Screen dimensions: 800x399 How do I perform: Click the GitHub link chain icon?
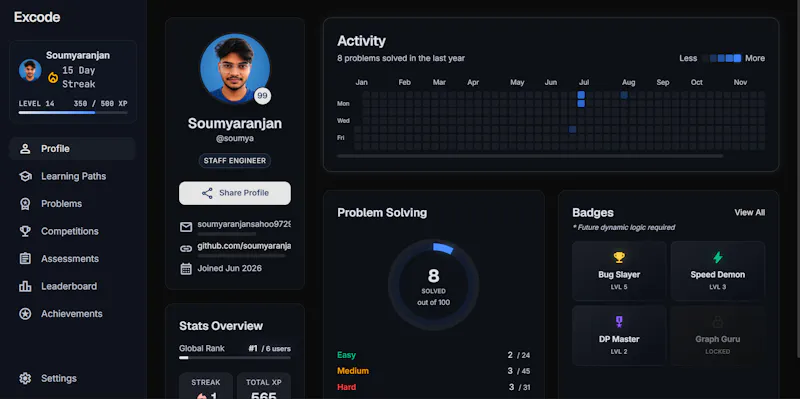click(186, 249)
